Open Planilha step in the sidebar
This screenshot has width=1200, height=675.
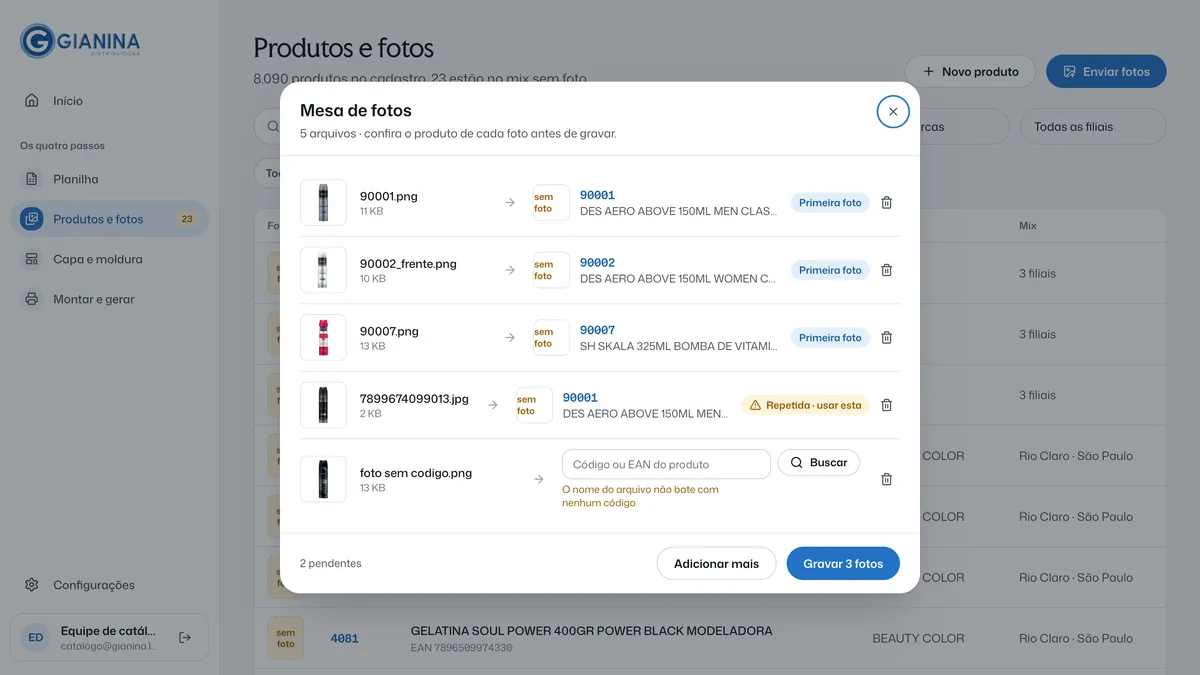click(x=110, y=179)
